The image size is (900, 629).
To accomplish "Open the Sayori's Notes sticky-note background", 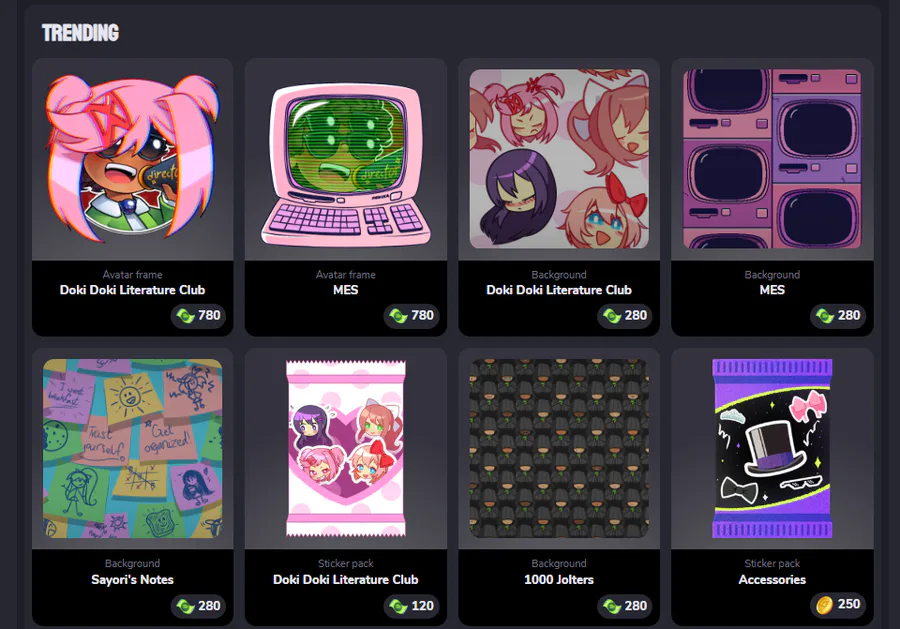I will coord(133,448).
